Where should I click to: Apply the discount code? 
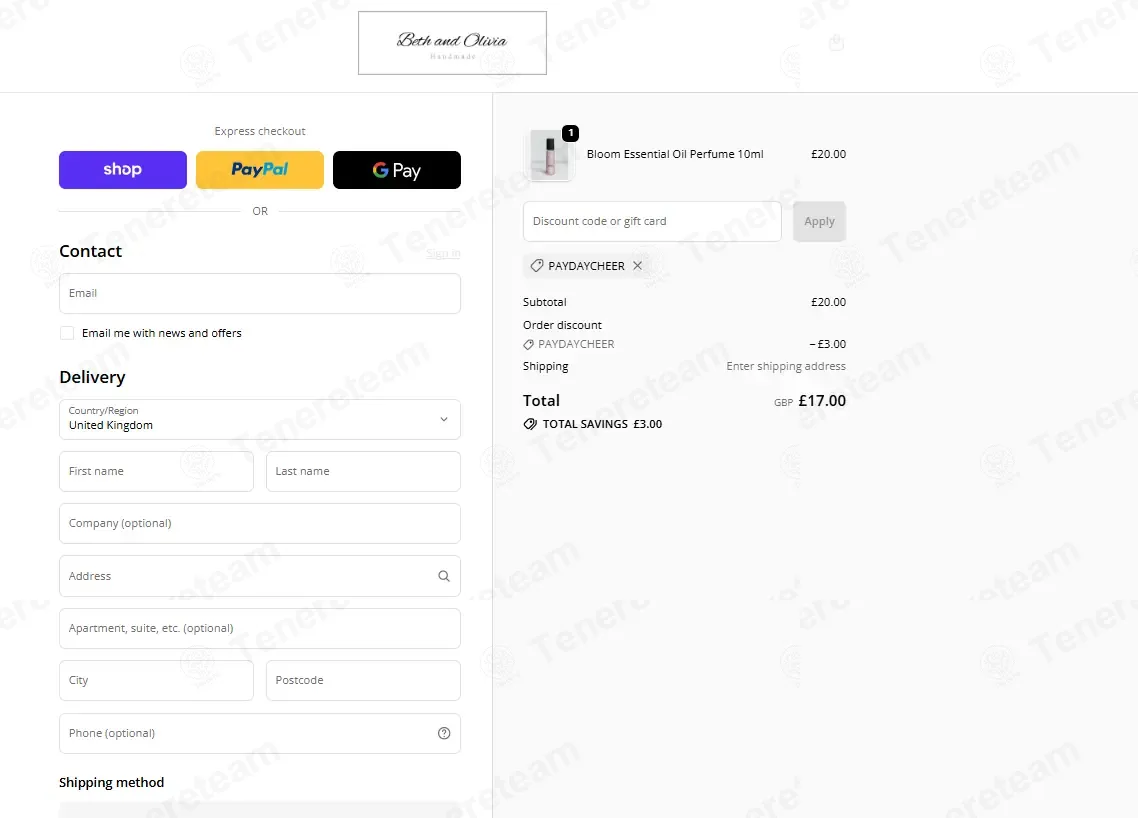(819, 221)
